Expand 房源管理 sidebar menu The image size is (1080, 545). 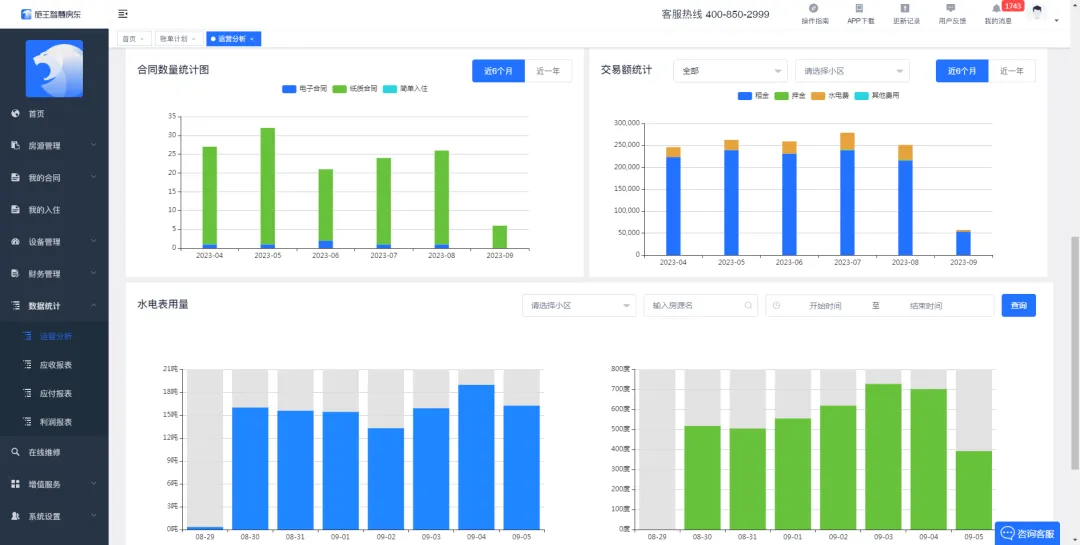pos(54,146)
